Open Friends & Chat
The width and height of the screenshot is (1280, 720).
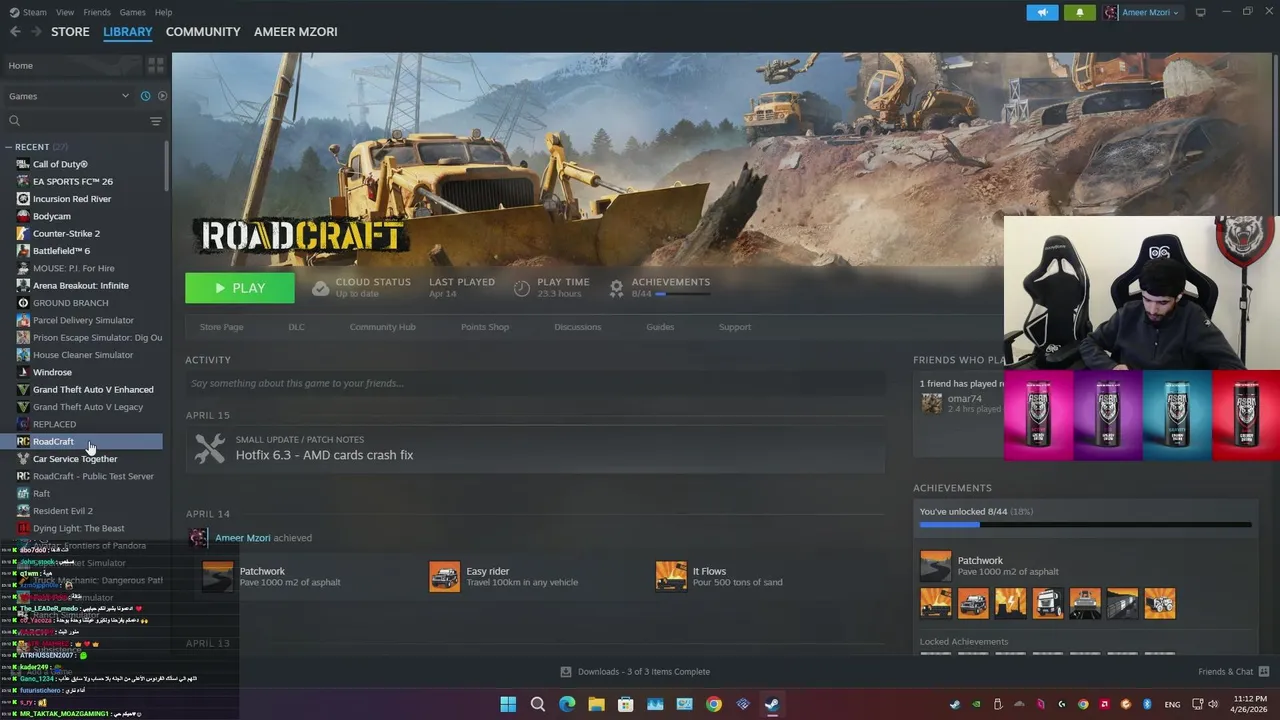[x=1233, y=672]
